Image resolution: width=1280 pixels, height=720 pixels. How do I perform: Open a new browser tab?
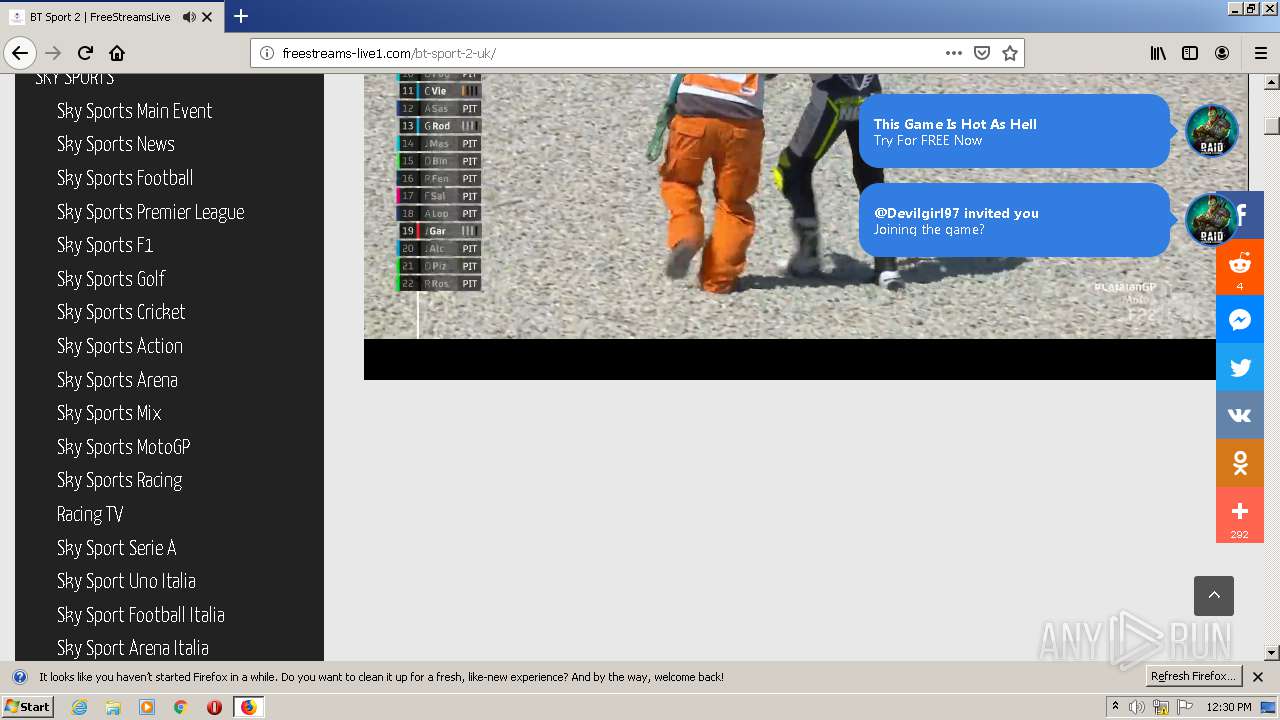pyautogui.click(x=240, y=16)
